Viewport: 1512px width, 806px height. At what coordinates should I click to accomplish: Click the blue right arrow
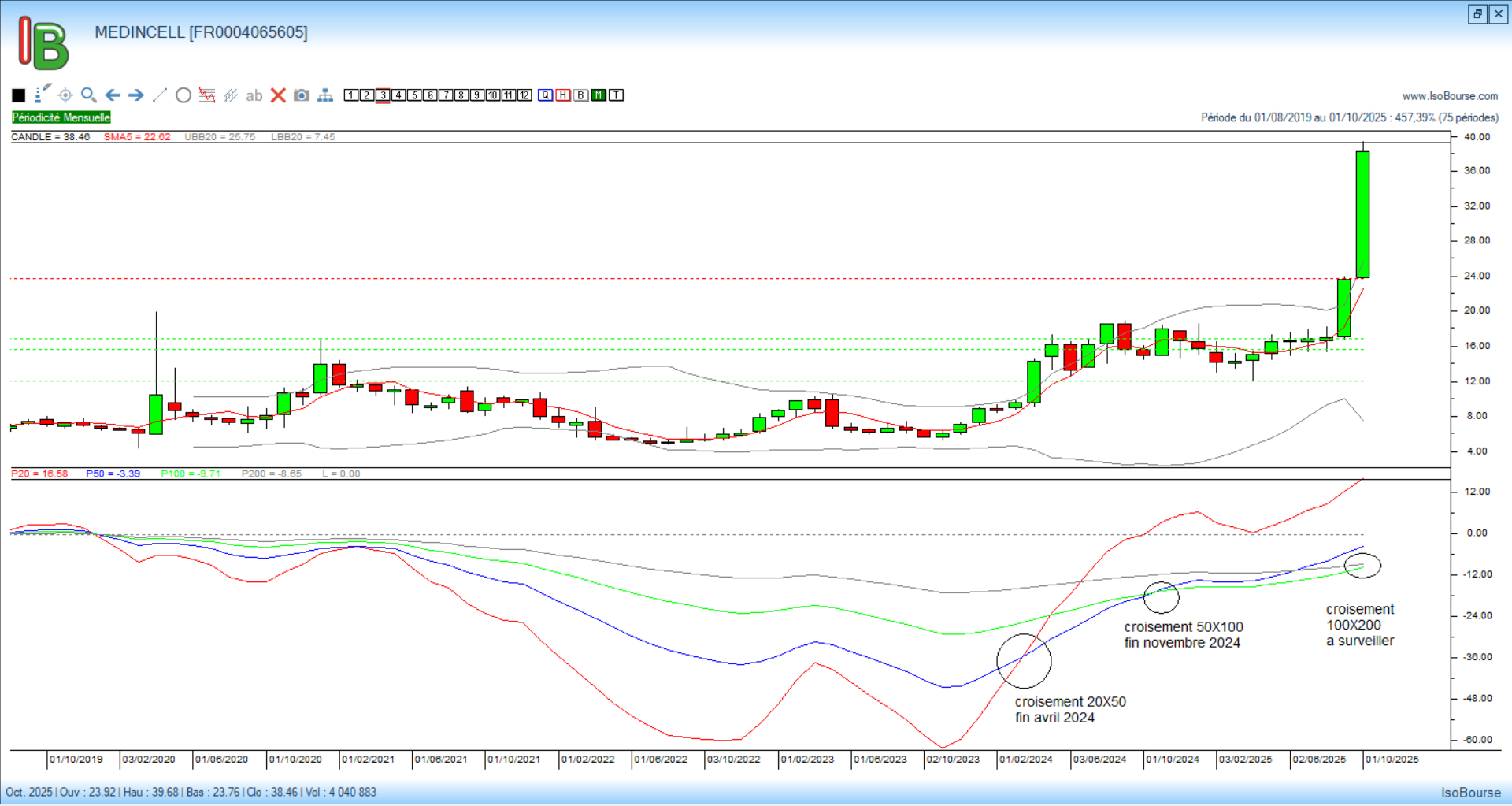pyautogui.click(x=136, y=95)
